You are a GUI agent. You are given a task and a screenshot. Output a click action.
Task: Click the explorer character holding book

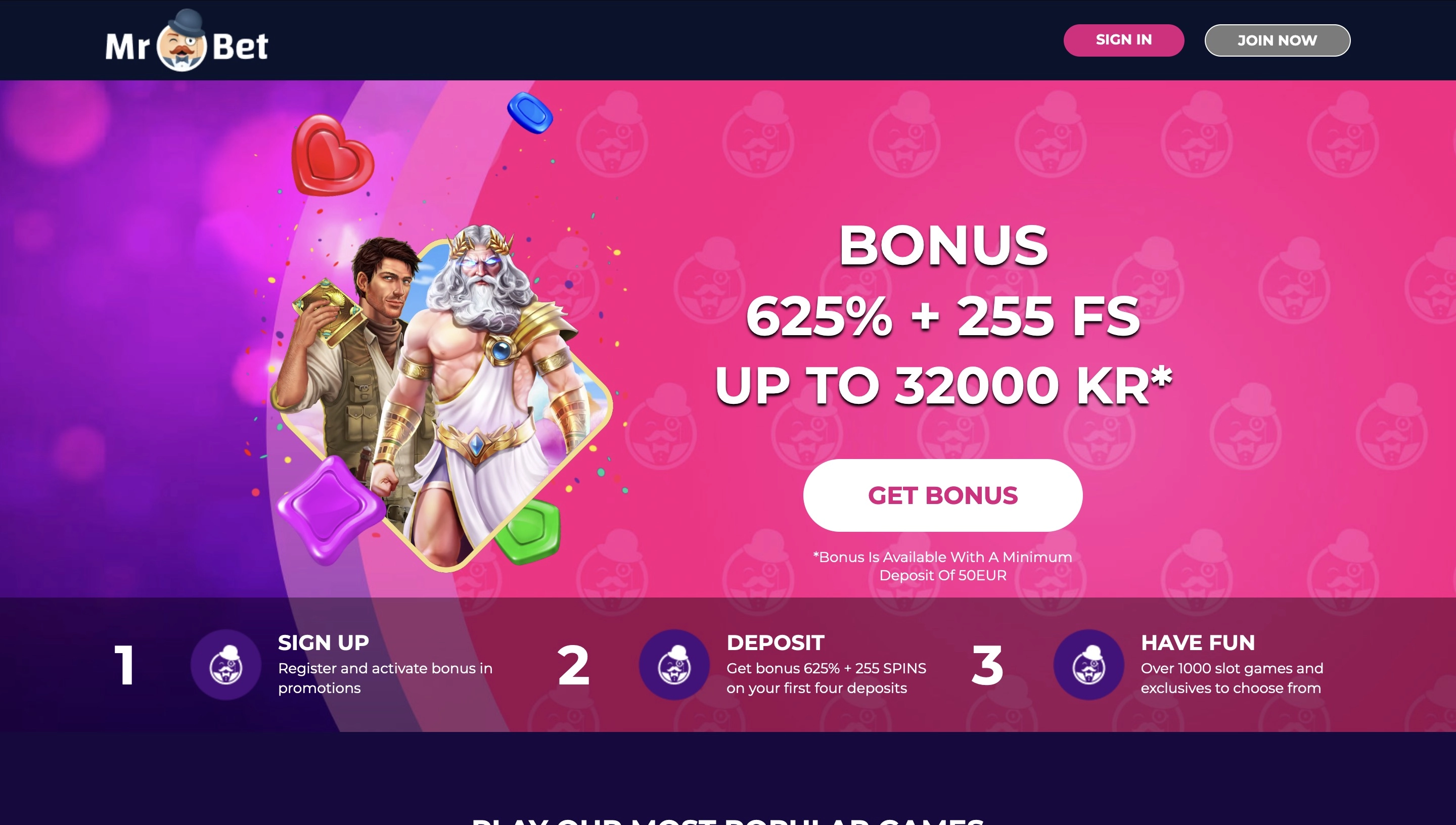click(346, 362)
